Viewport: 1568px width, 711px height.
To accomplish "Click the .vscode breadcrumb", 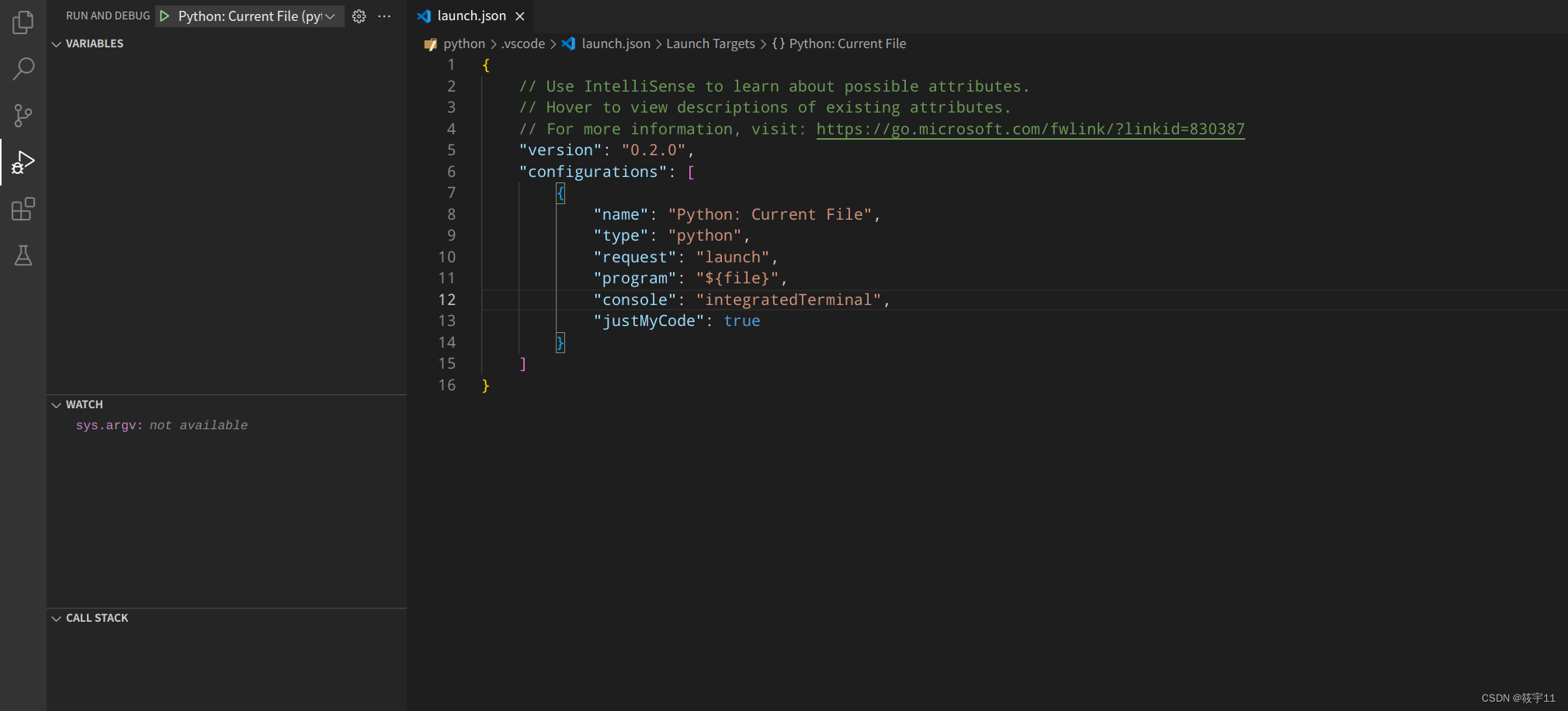I will point(523,43).
